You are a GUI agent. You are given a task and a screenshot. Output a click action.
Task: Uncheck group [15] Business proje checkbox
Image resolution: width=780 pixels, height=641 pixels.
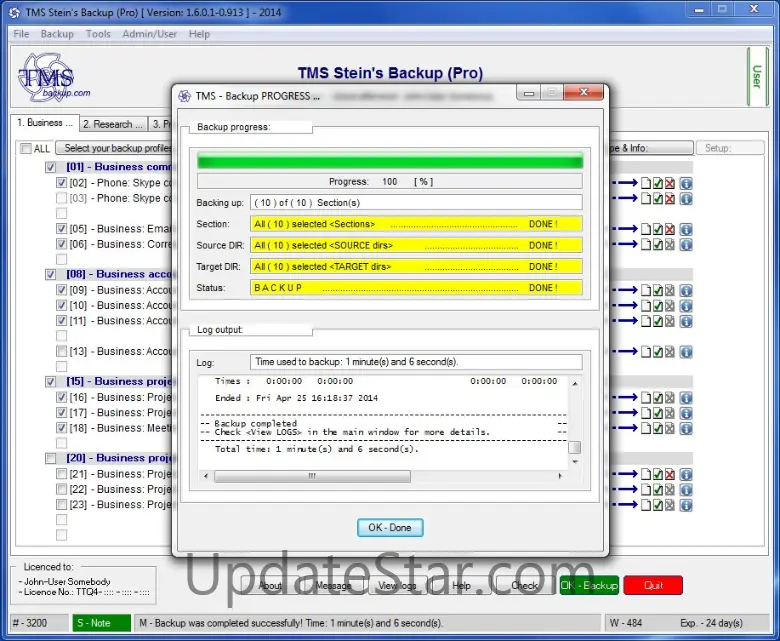[x=50, y=382]
